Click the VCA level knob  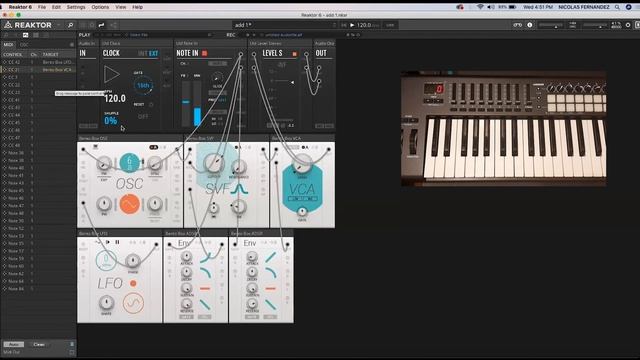click(x=302, y=164)
